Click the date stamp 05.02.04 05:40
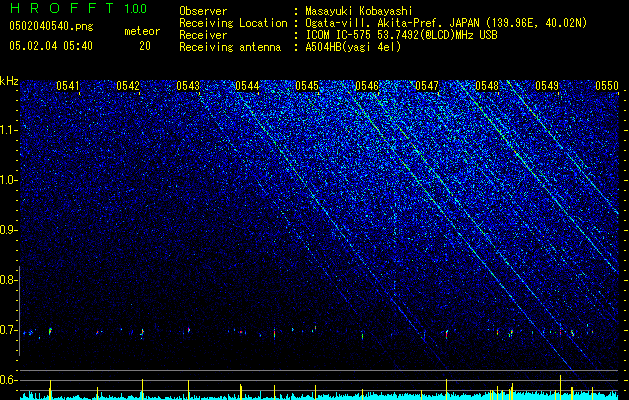Image resolution: width=629 pixels, height=400 pixels. [x=51, y=46]
